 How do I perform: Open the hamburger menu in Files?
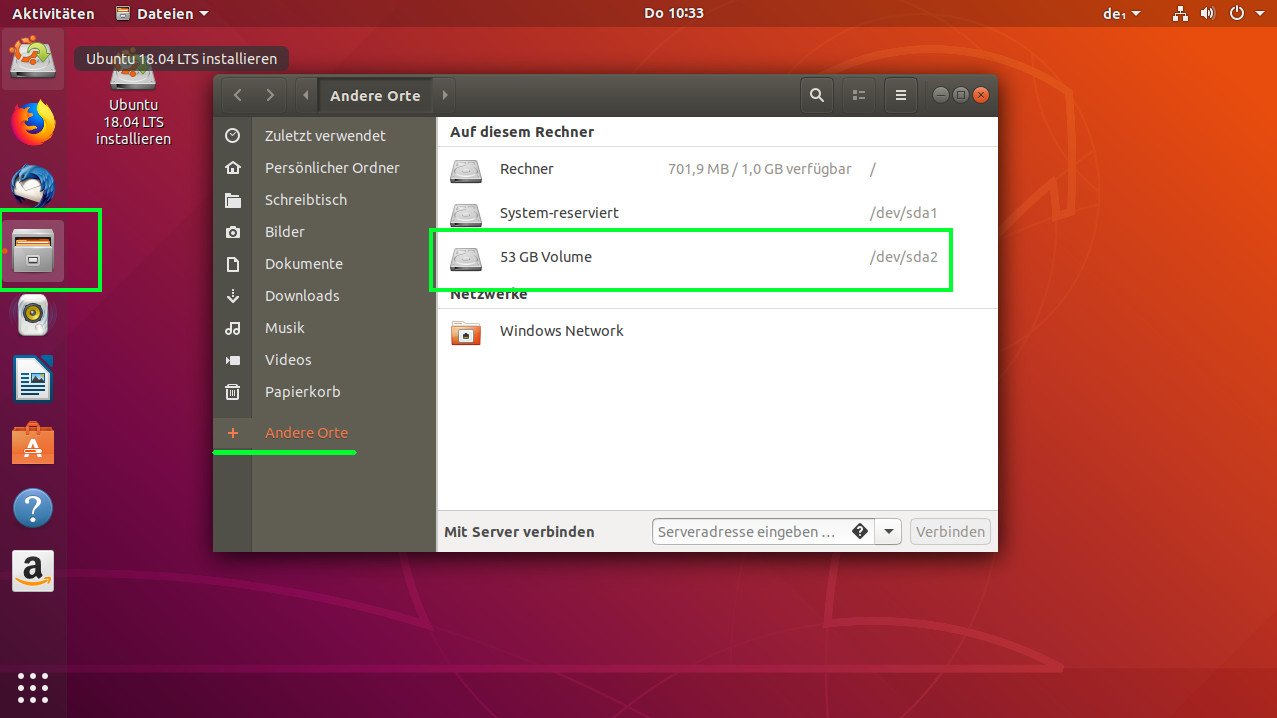(x=900, y=95)
